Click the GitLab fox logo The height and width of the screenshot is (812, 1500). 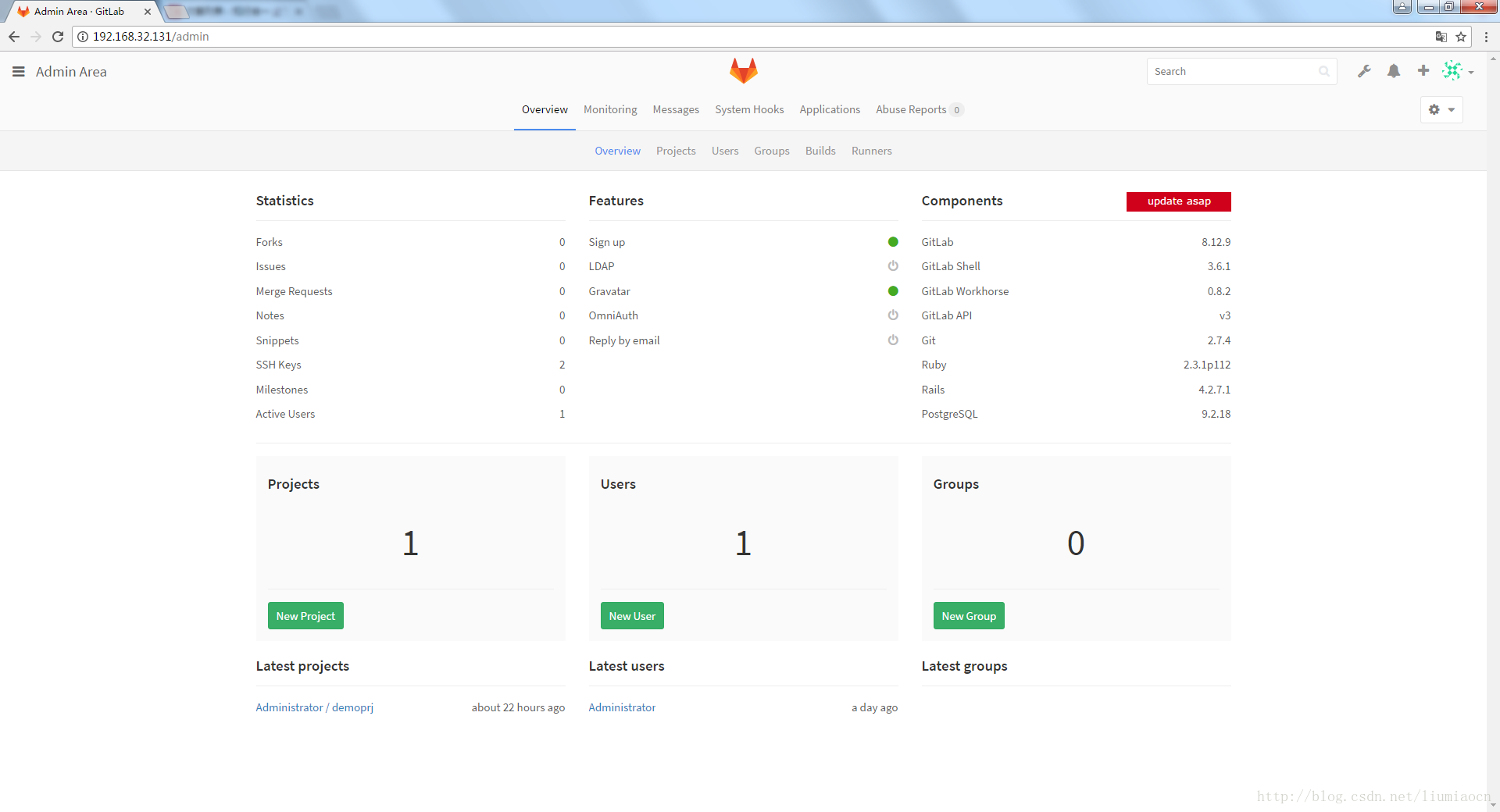pyautogui.click(x=743, y=71)
